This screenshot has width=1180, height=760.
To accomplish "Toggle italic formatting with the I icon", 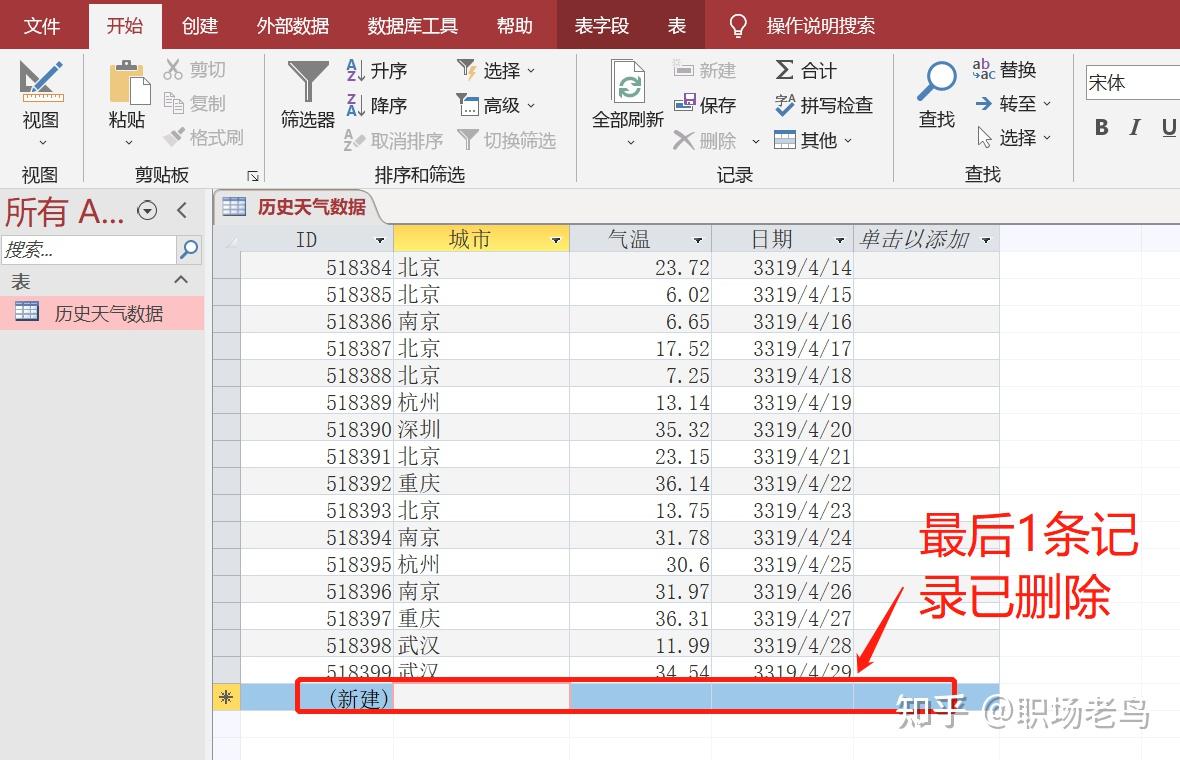I will [1135, 127].
